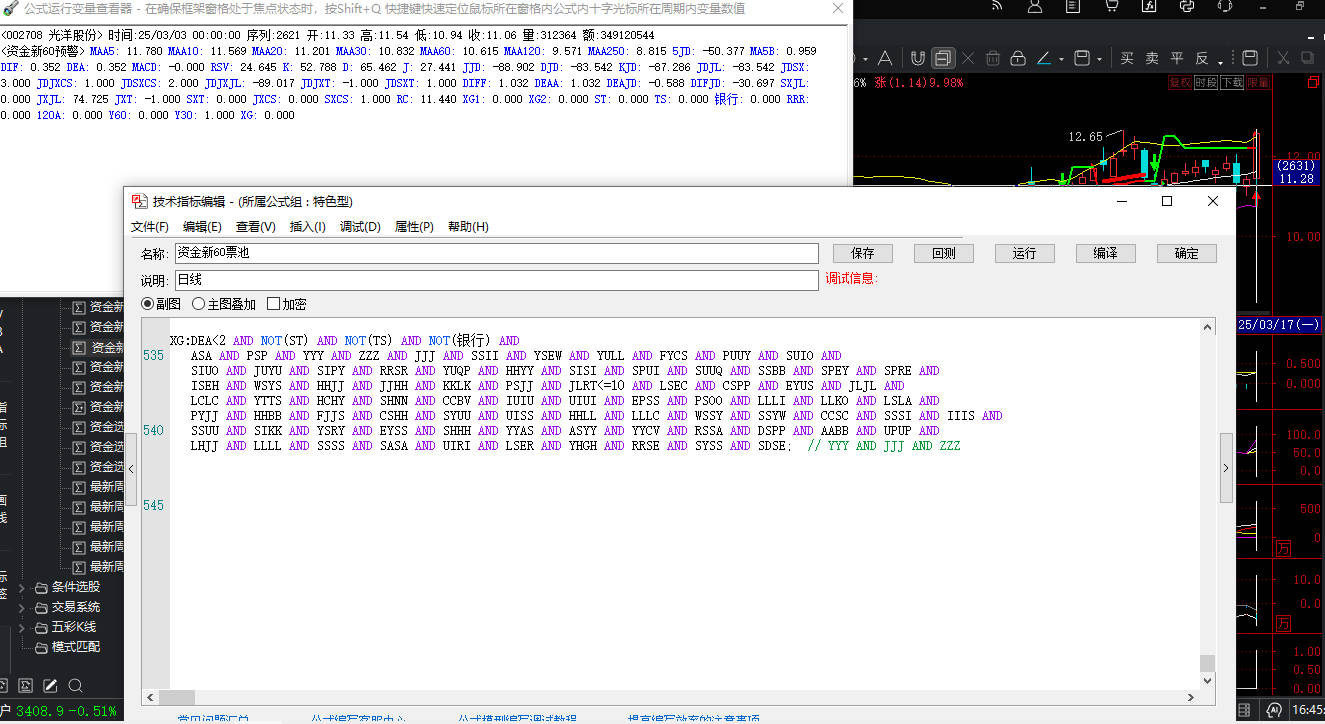Open the 插入(I) menu
This screenshot has height=724, width=1325.
pos(307,227)
